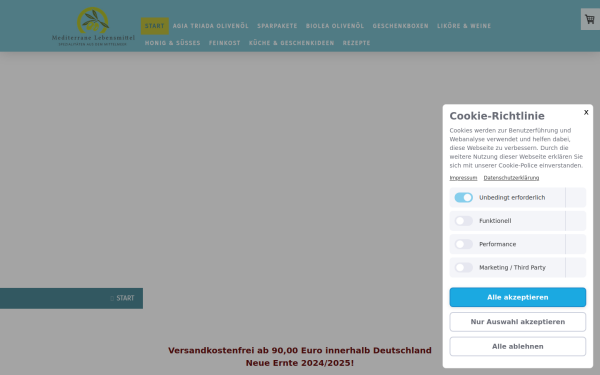Viewport: 600px width, 375px height.
Task: Open Küche & Geschenkideen menu
Action: (292, 43)
